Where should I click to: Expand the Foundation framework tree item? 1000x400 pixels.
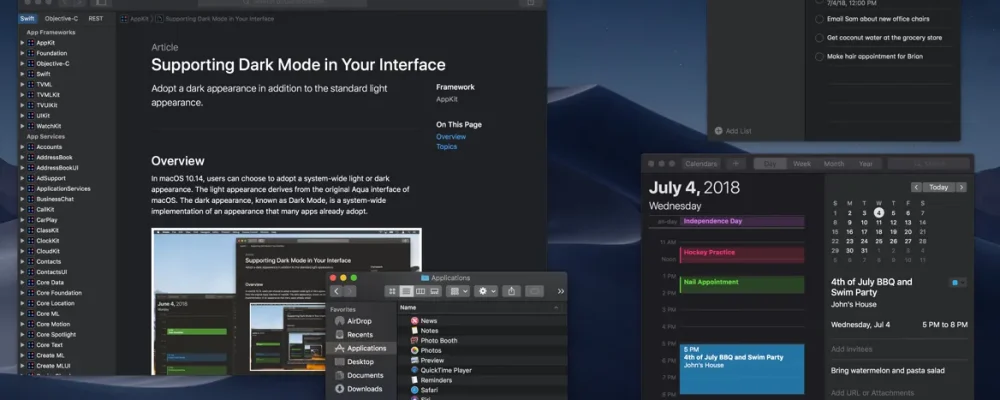22,53
